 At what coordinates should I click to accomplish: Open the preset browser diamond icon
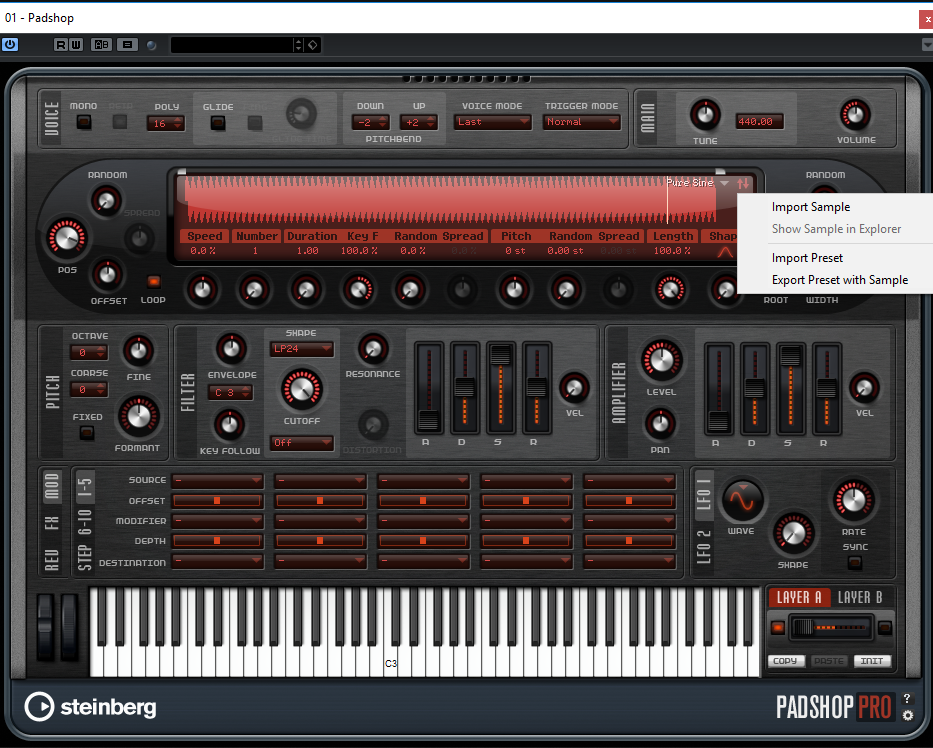pos(313,45)
